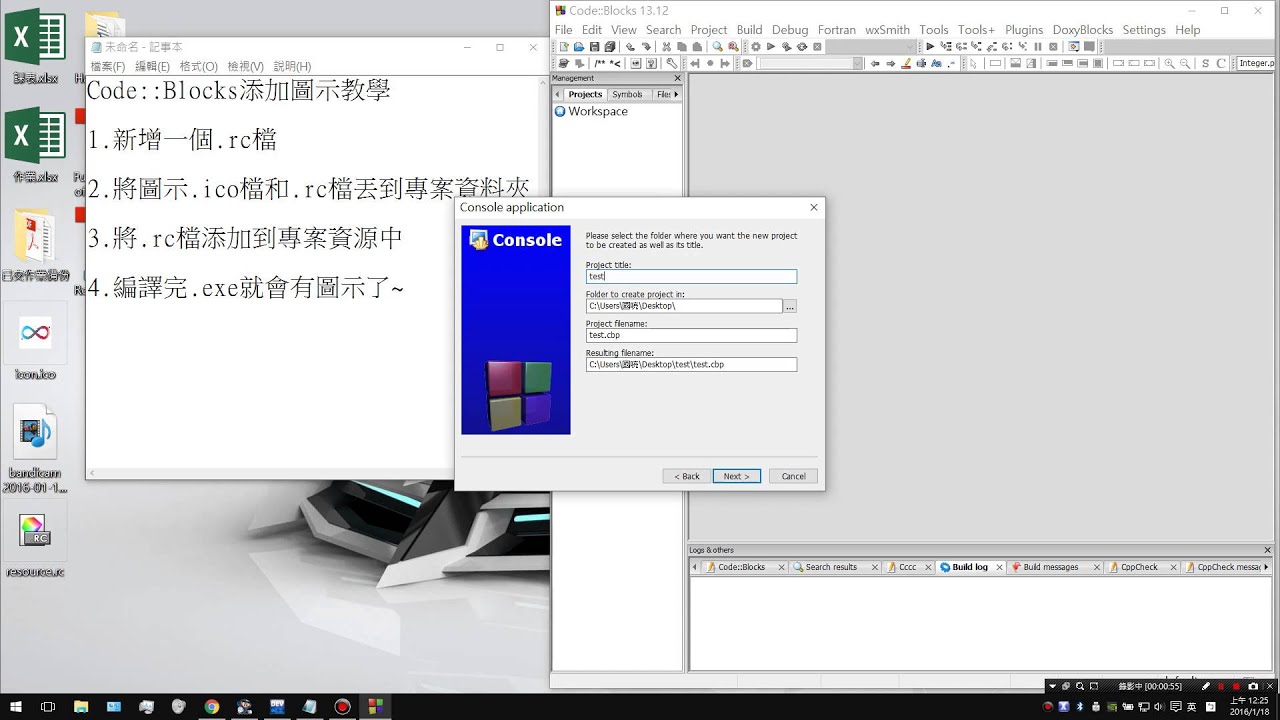Image resolution: width=1280 pixels, height=720 pixels.
Task: Click the Save all files icon
Action: [610, 46]
